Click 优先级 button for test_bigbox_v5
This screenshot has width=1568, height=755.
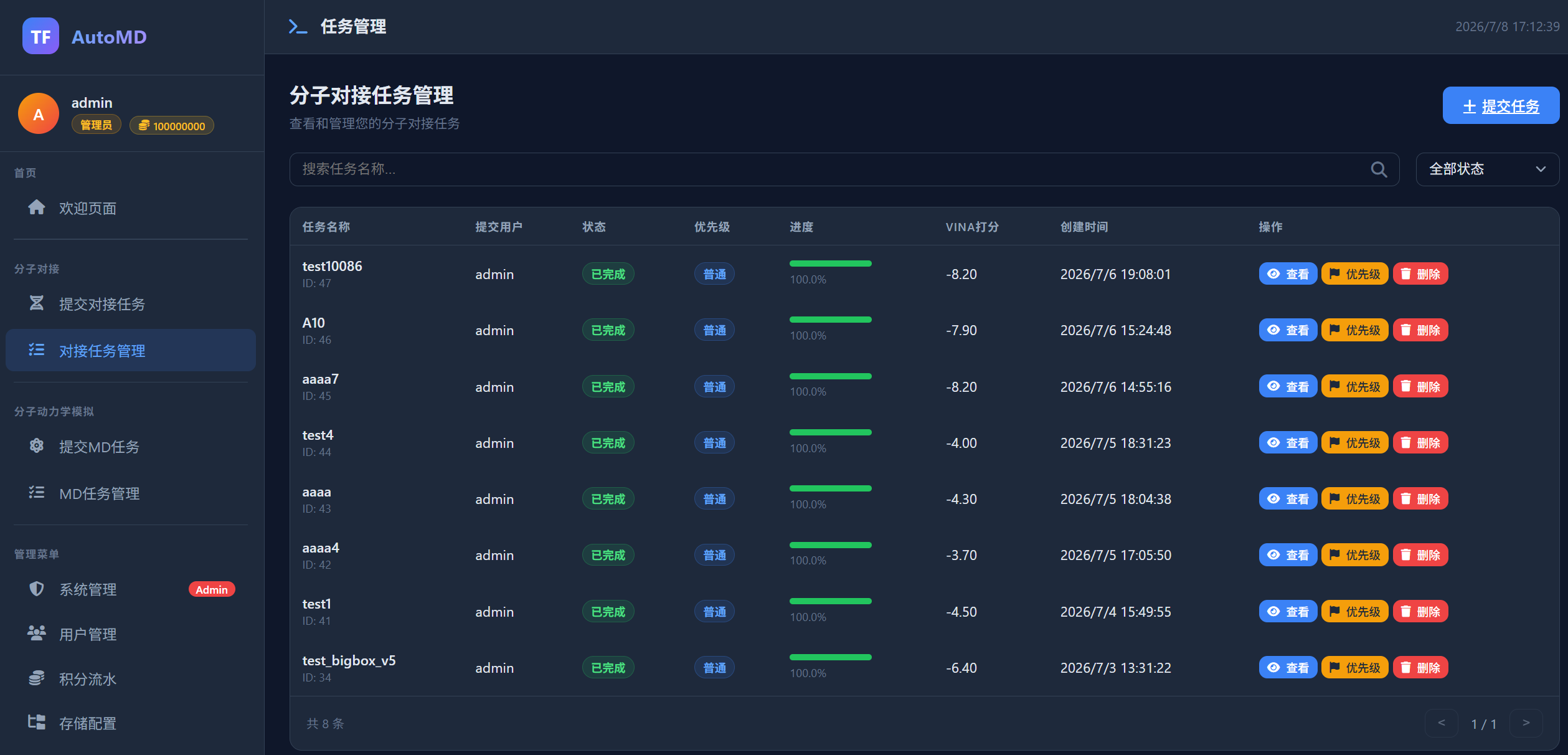1354,667
